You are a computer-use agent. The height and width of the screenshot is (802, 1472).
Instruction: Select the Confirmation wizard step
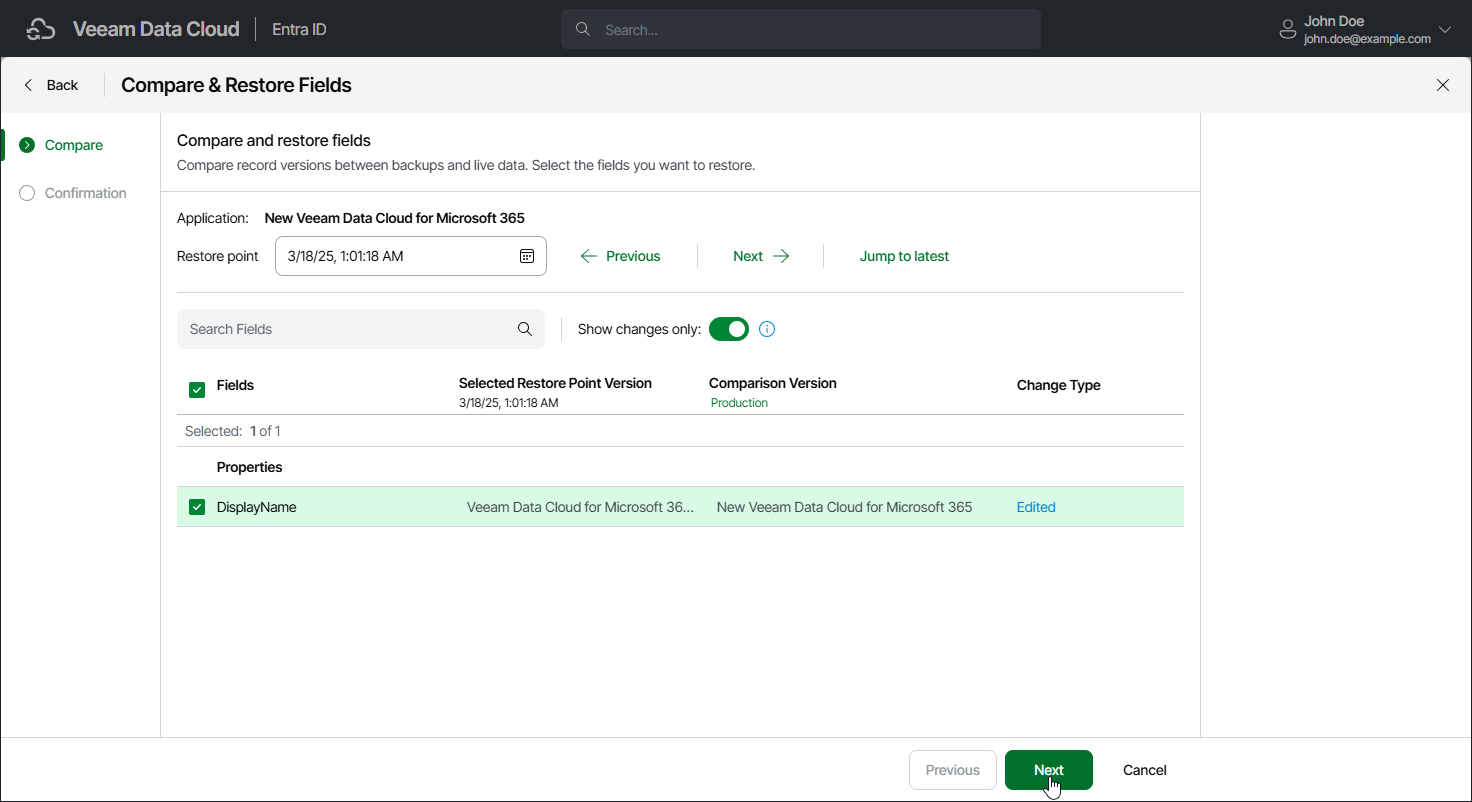[73, 193]
